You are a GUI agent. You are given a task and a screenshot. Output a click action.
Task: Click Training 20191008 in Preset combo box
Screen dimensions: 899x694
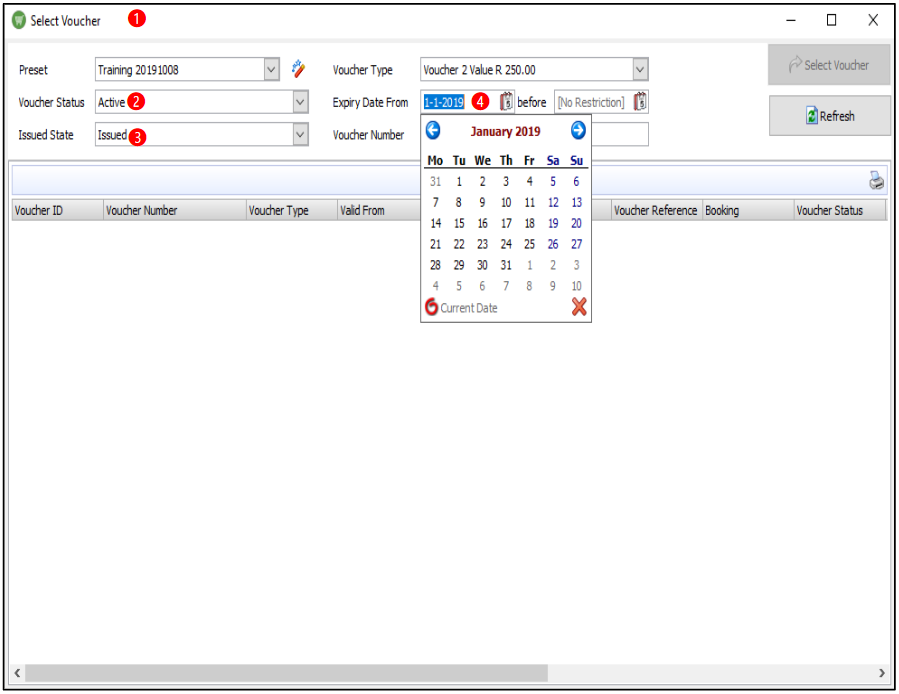coord(138,69)
